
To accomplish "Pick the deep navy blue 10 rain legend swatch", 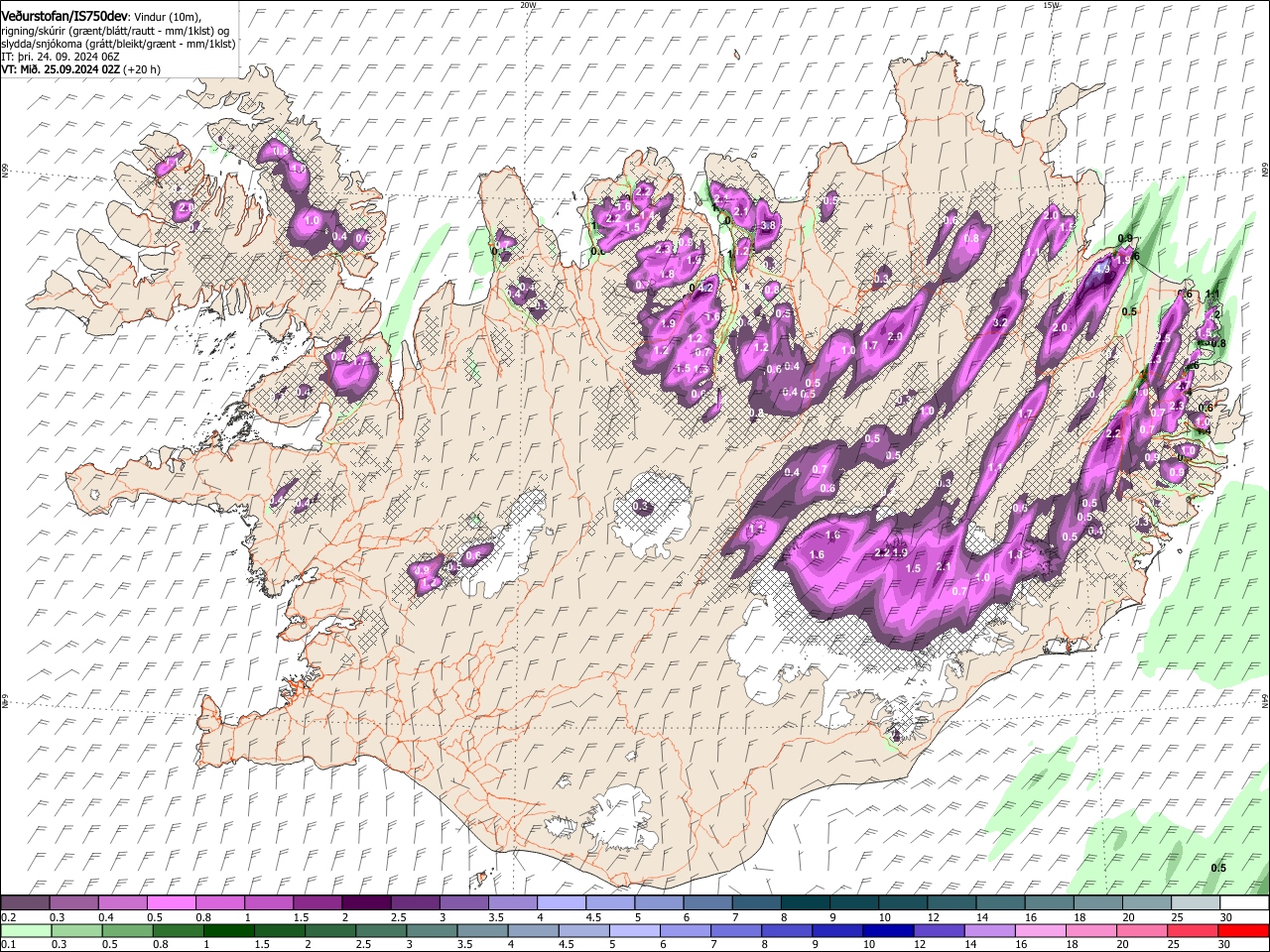I will pos(888,931).
